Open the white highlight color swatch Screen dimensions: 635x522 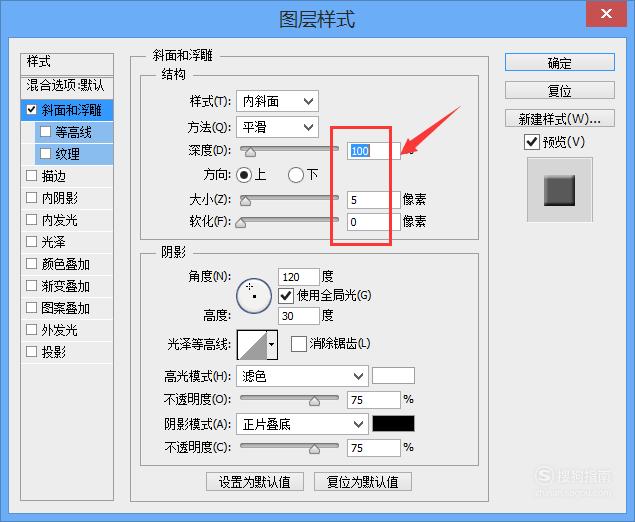pyautogui.click(x=393, y=375)
